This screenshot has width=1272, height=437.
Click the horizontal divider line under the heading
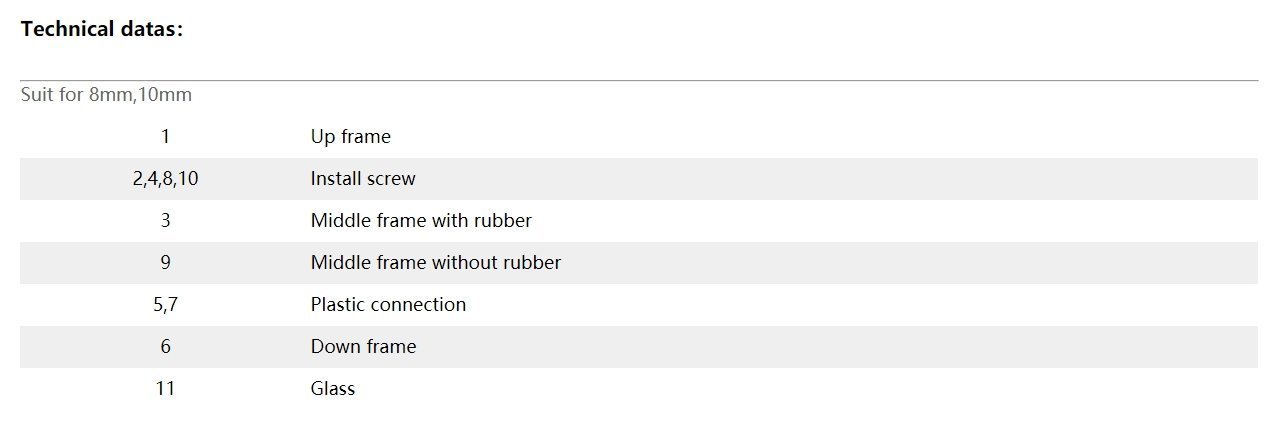pyautogui.click(x=638, y=80)
